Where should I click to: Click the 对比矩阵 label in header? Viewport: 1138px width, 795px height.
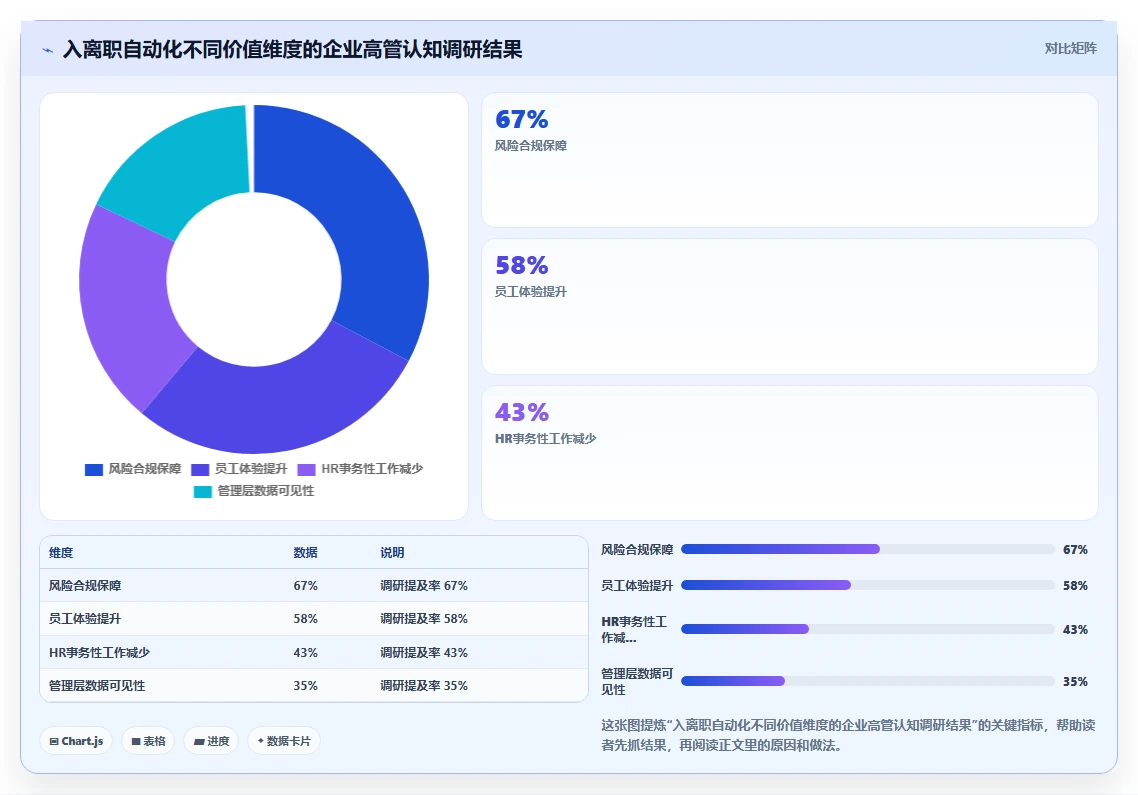(x=1071, y=49)
